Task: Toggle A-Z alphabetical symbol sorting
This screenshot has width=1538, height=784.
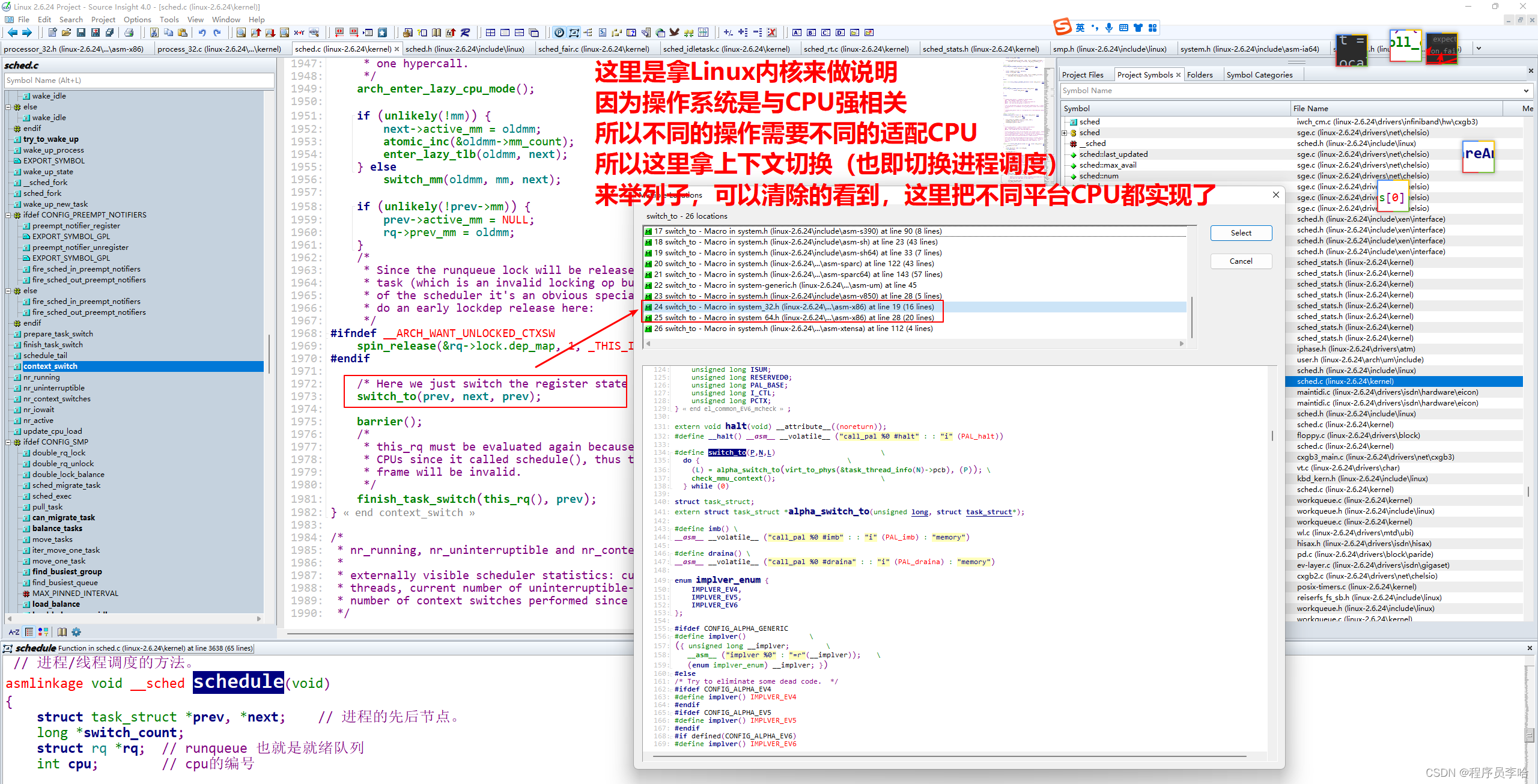Action: click(x=14, y=632)
